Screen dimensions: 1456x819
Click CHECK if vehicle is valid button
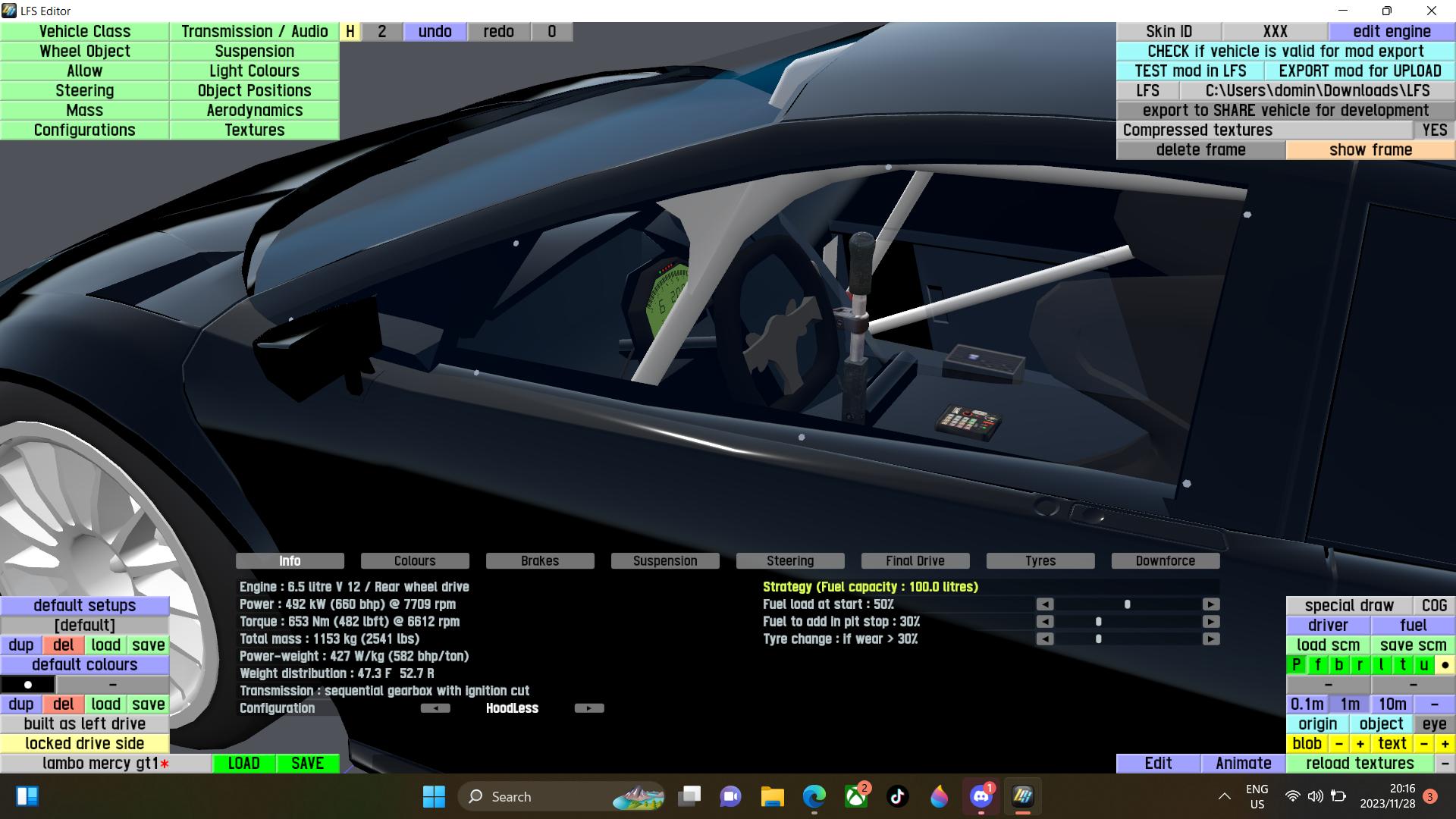click(1285, 52)
